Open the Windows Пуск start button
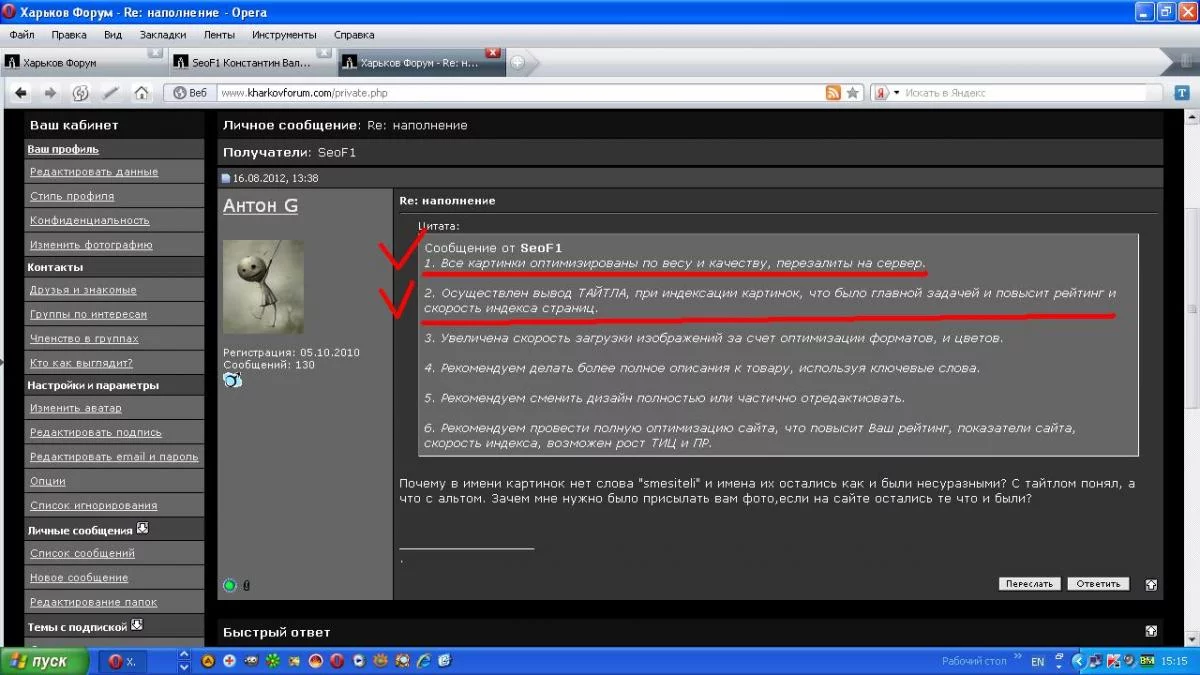The width and height of the screenshot is (1200, 675). 47,661
